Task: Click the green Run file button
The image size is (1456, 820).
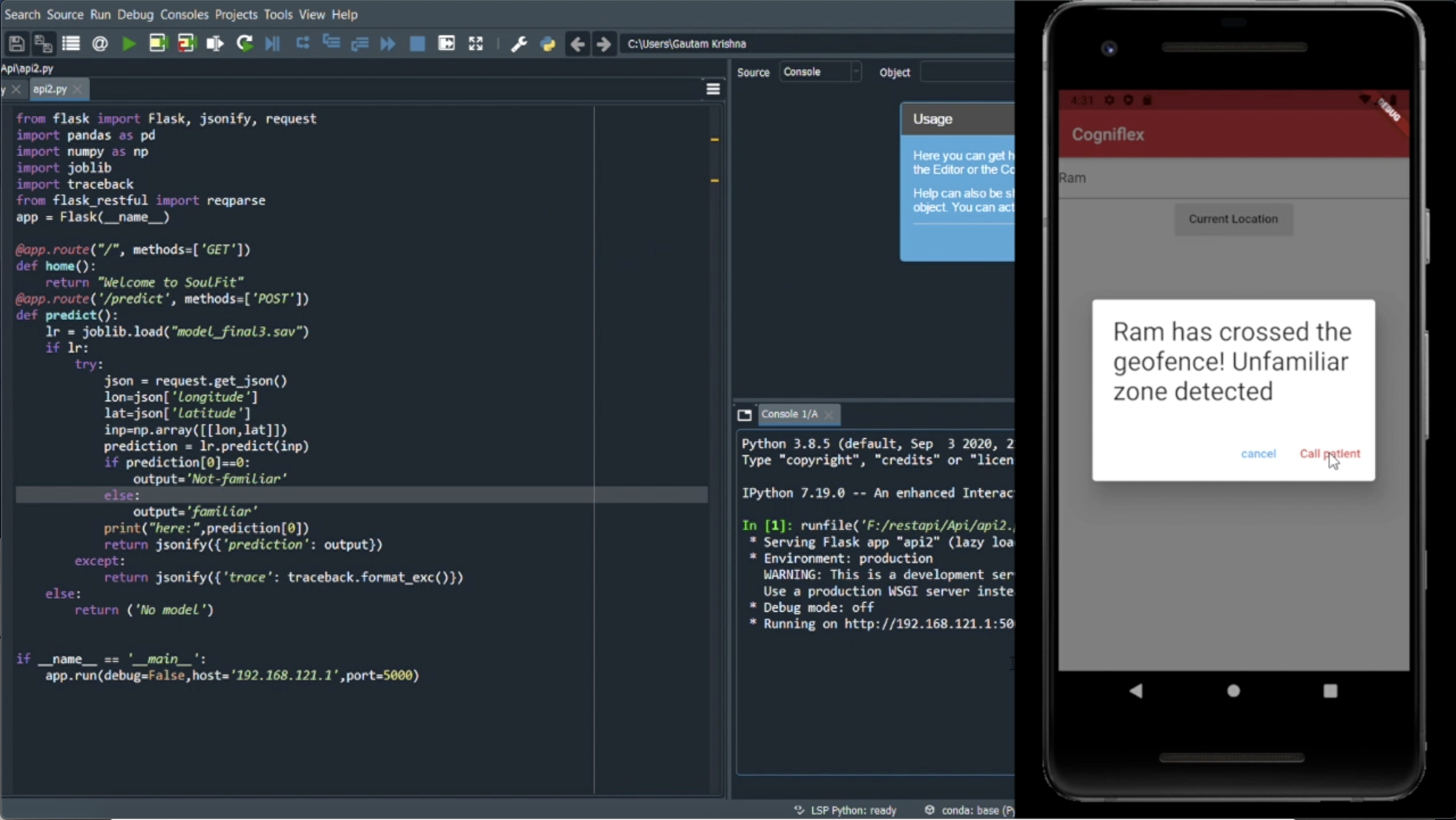Action: [129, 43]
